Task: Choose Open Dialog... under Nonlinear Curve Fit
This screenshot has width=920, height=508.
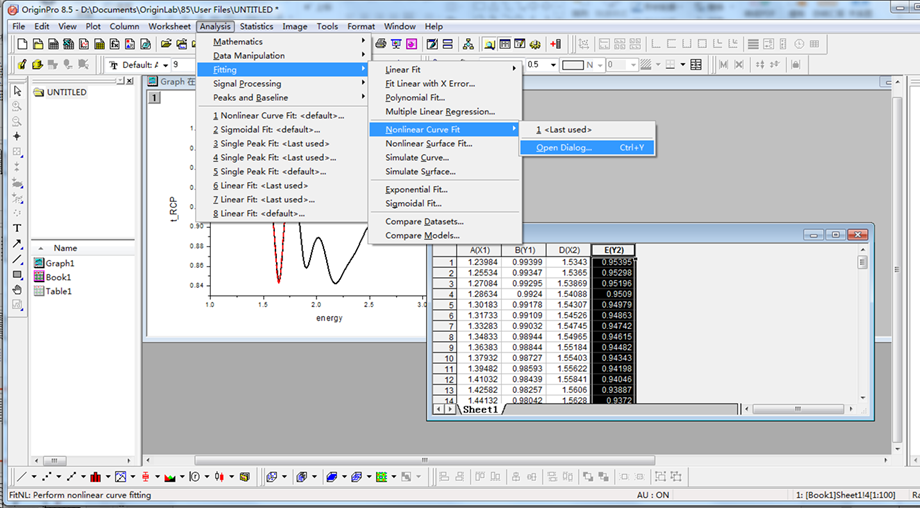Action: coord(587,148)
